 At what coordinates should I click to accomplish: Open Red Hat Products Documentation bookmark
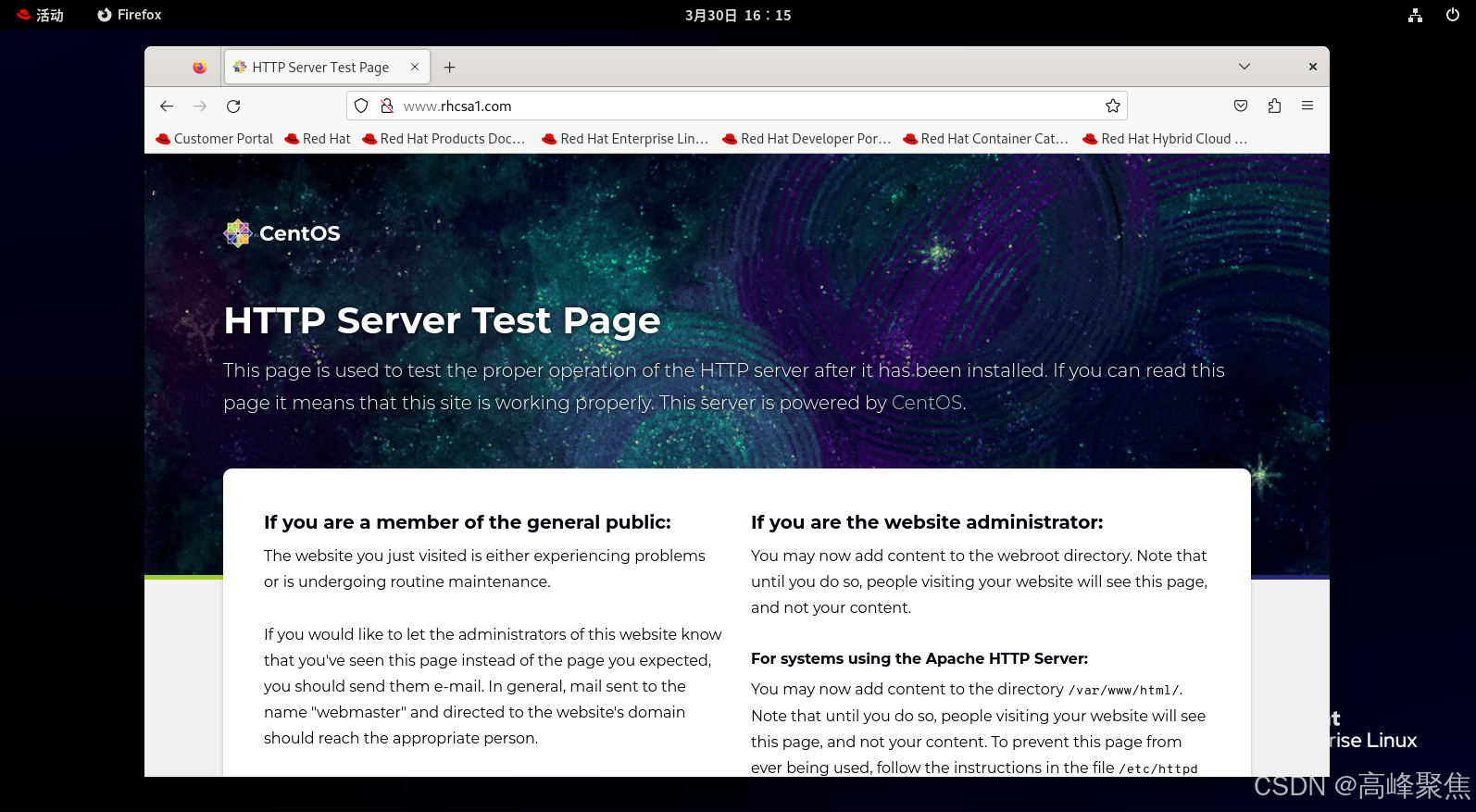coord(444,139)
